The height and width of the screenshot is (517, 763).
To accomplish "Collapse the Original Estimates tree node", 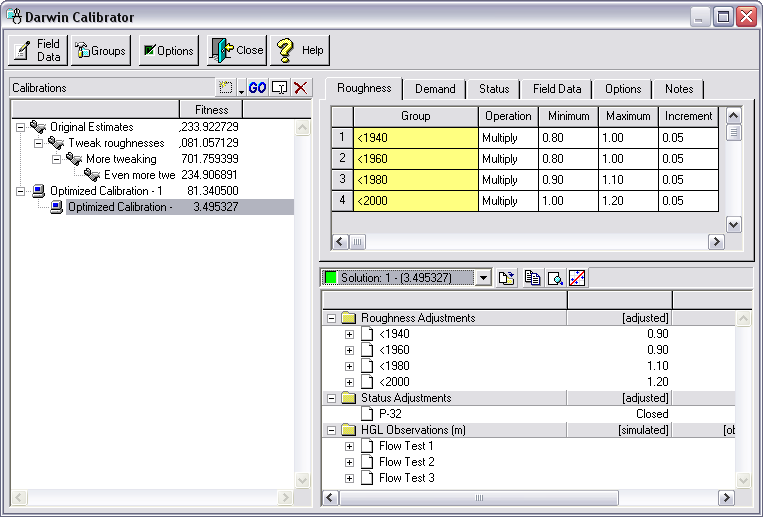I will coord(20,127).
